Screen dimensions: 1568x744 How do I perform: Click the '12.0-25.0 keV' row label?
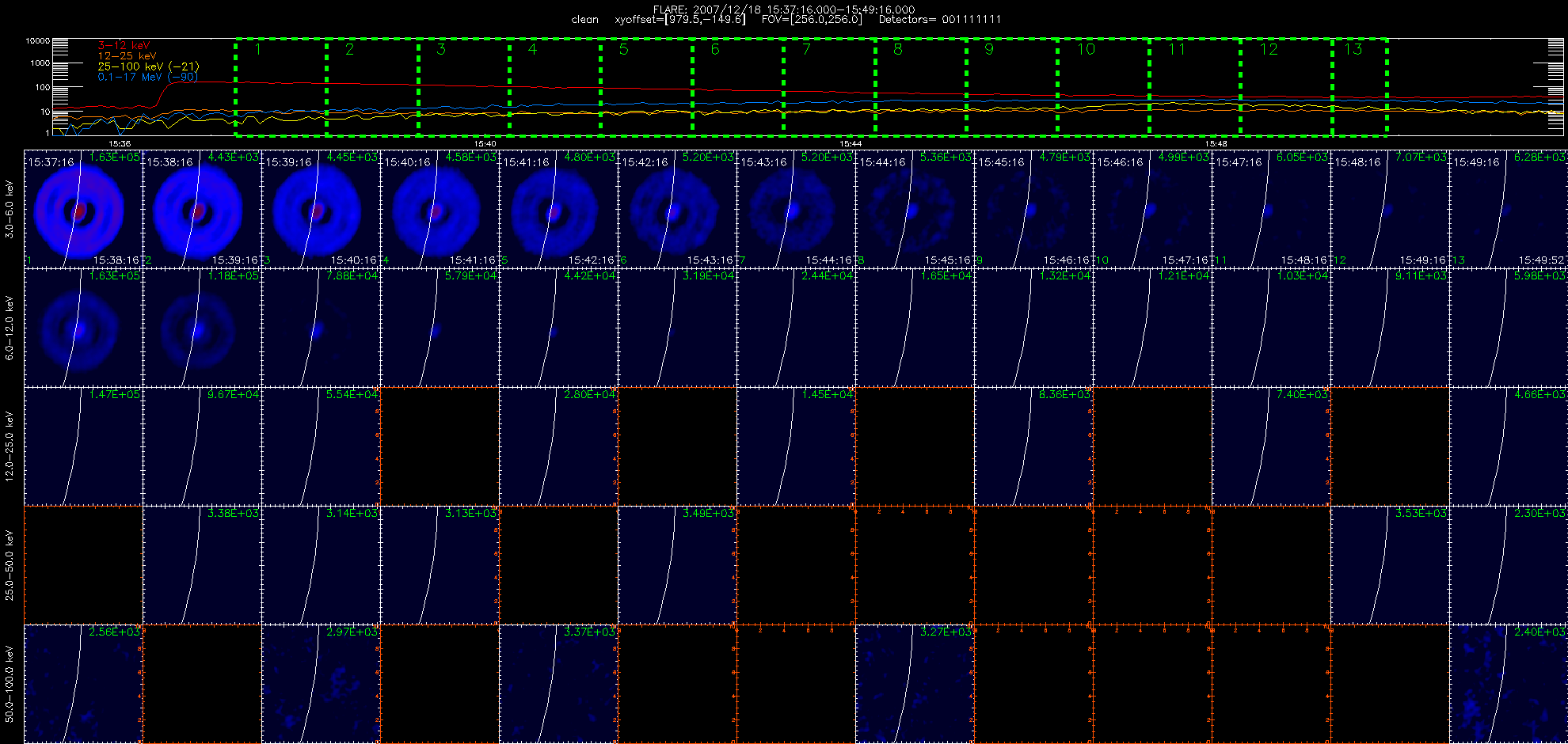10,446
